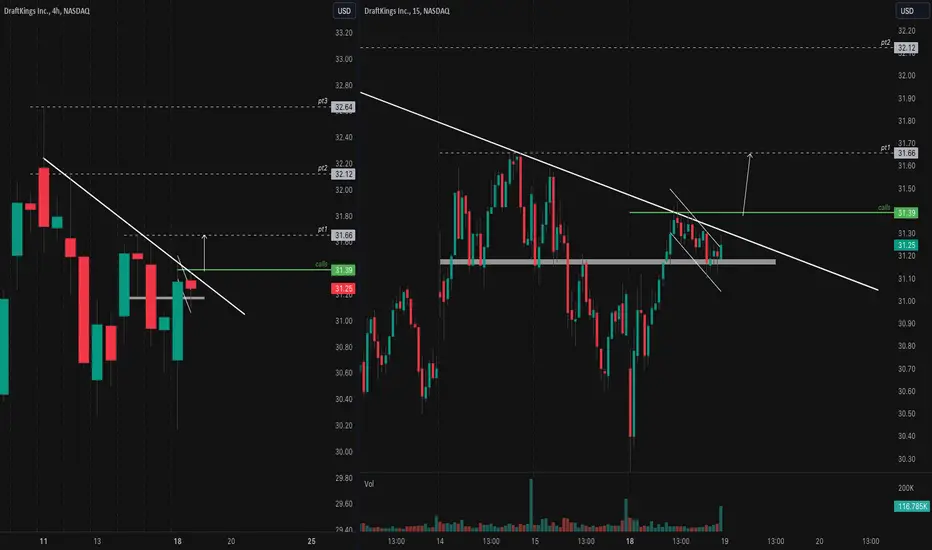The width and height of the screenshot is (932, 550).
Task: Select green calls 31.39 label on 15-minute chart
Action: (x=906, y=213)
